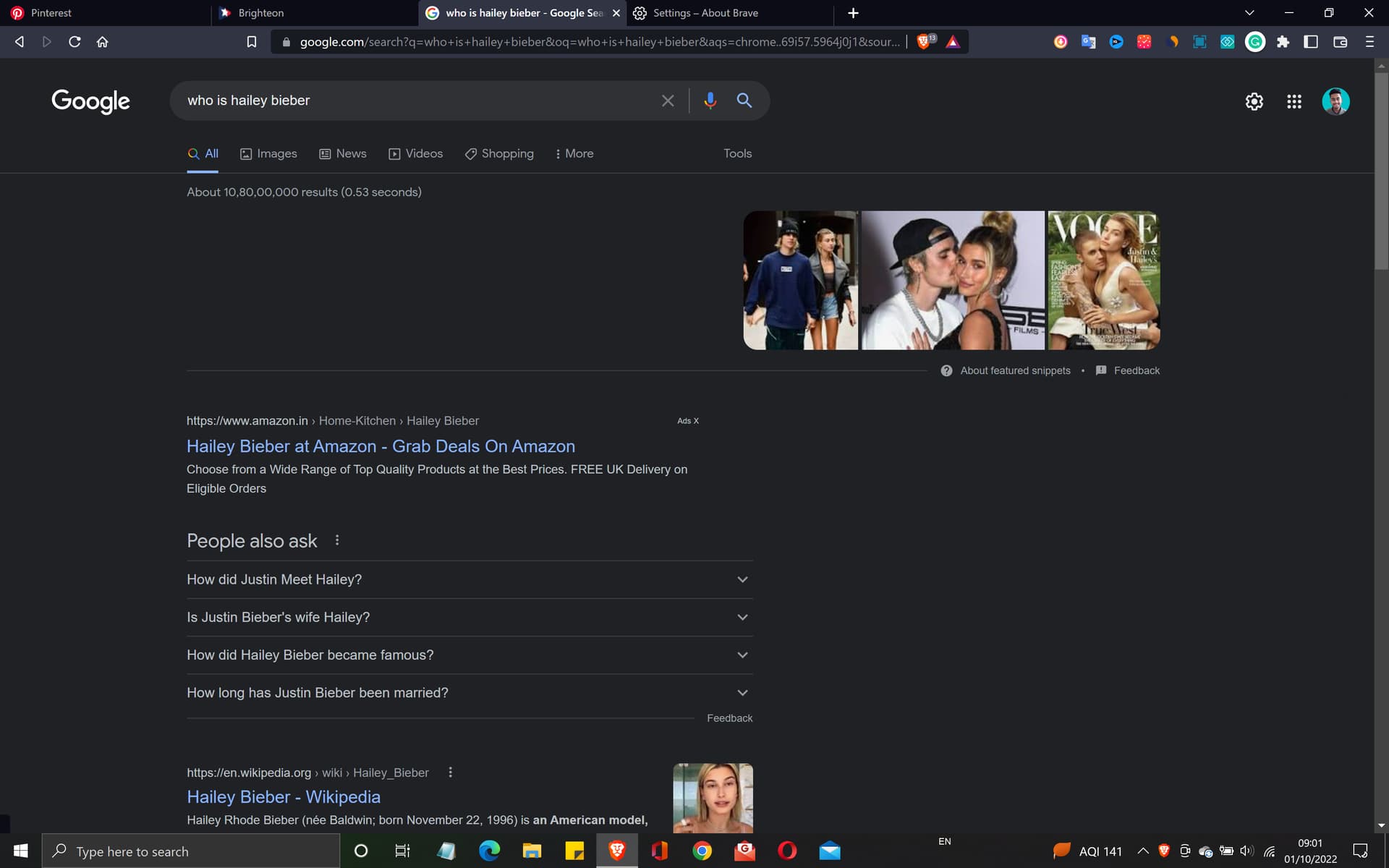Viewport: 1389px width, 868px height.
Task: Open the Vogue cover thumbnail image
Action: (x=1103, y=280)
